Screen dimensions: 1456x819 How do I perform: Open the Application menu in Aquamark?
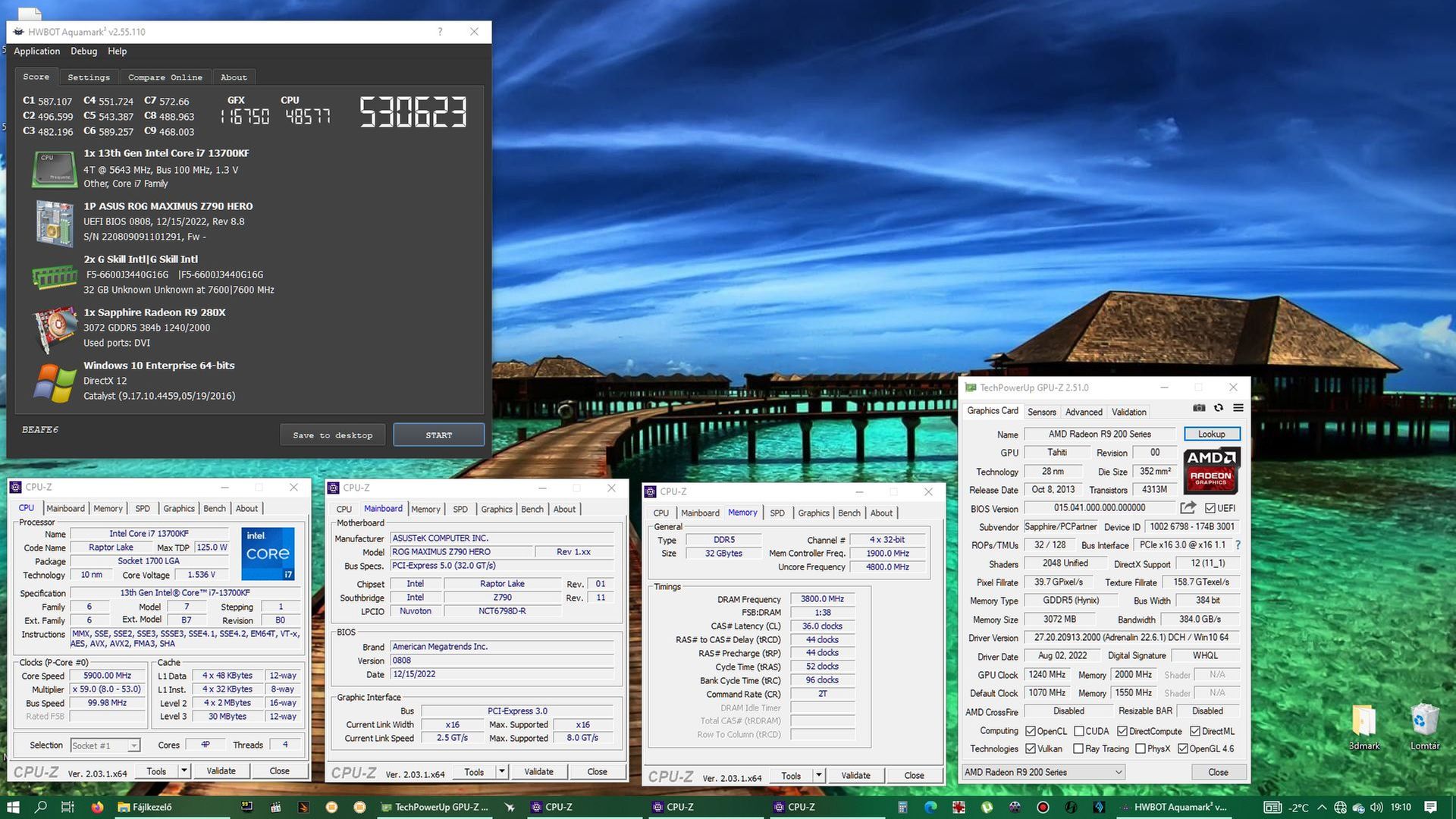(x=36, y=51)
